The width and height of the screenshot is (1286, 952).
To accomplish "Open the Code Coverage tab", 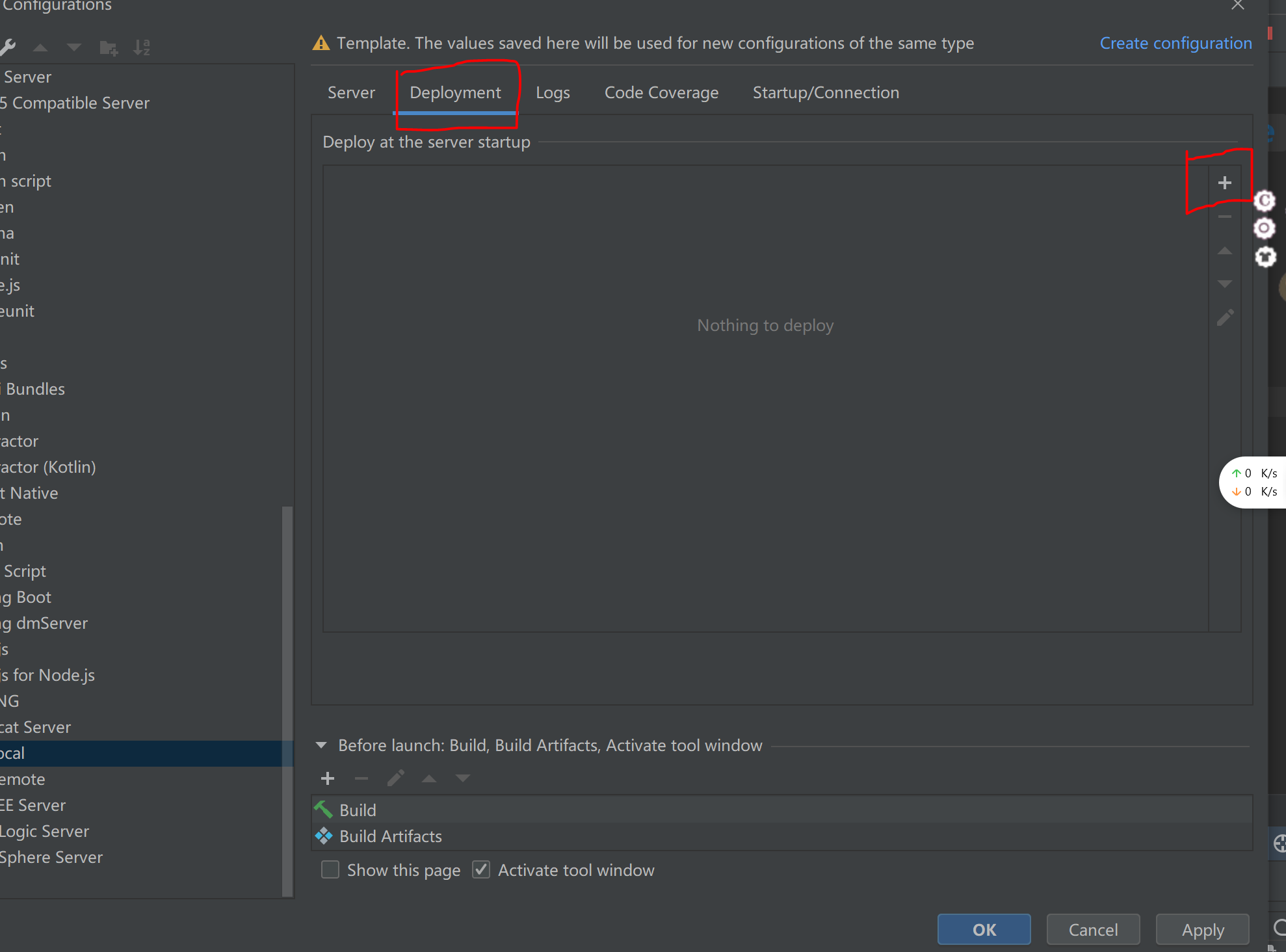I will point(661,93).
